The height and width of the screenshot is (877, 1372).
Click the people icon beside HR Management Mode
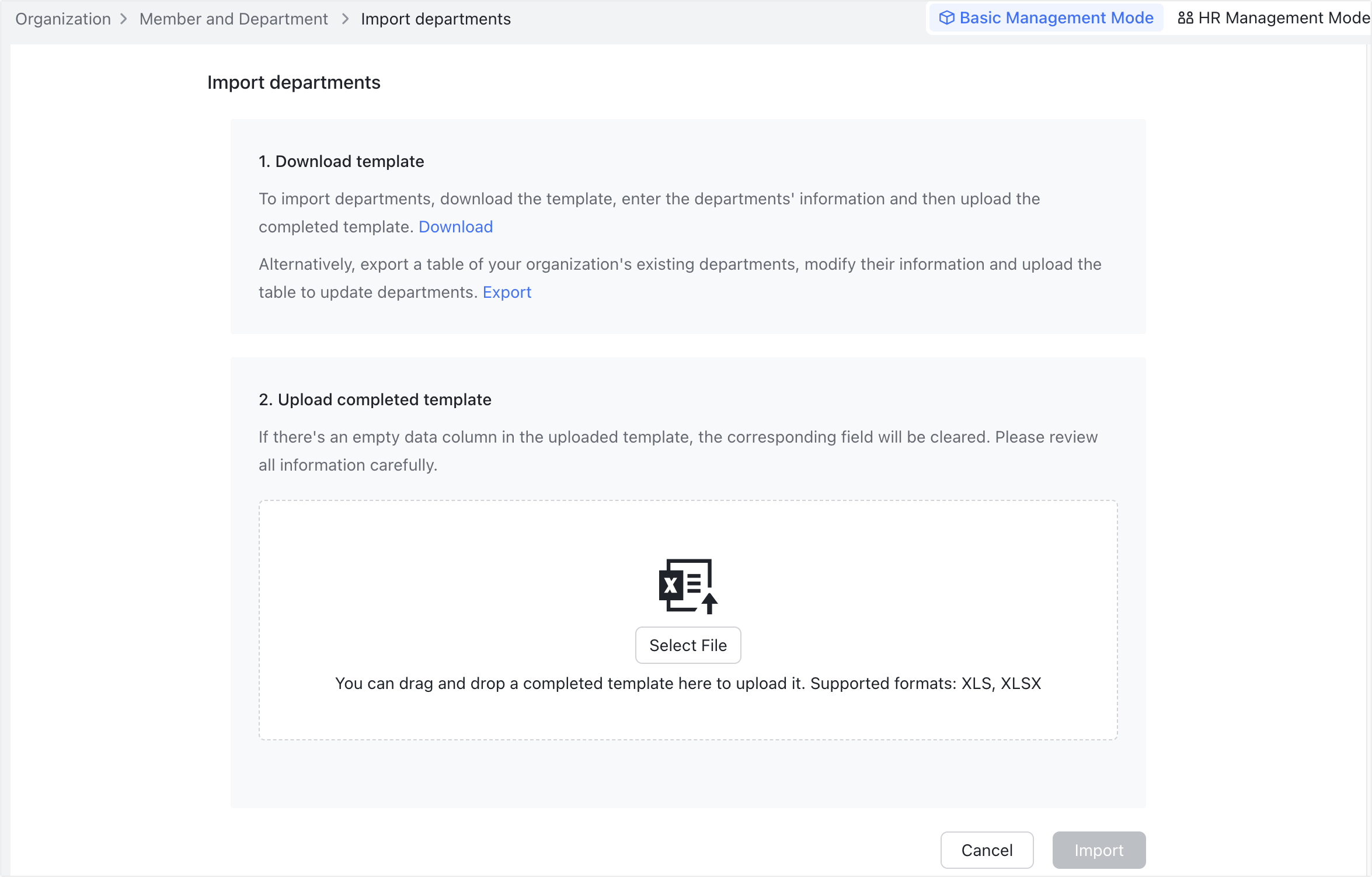pos(1186,18)
